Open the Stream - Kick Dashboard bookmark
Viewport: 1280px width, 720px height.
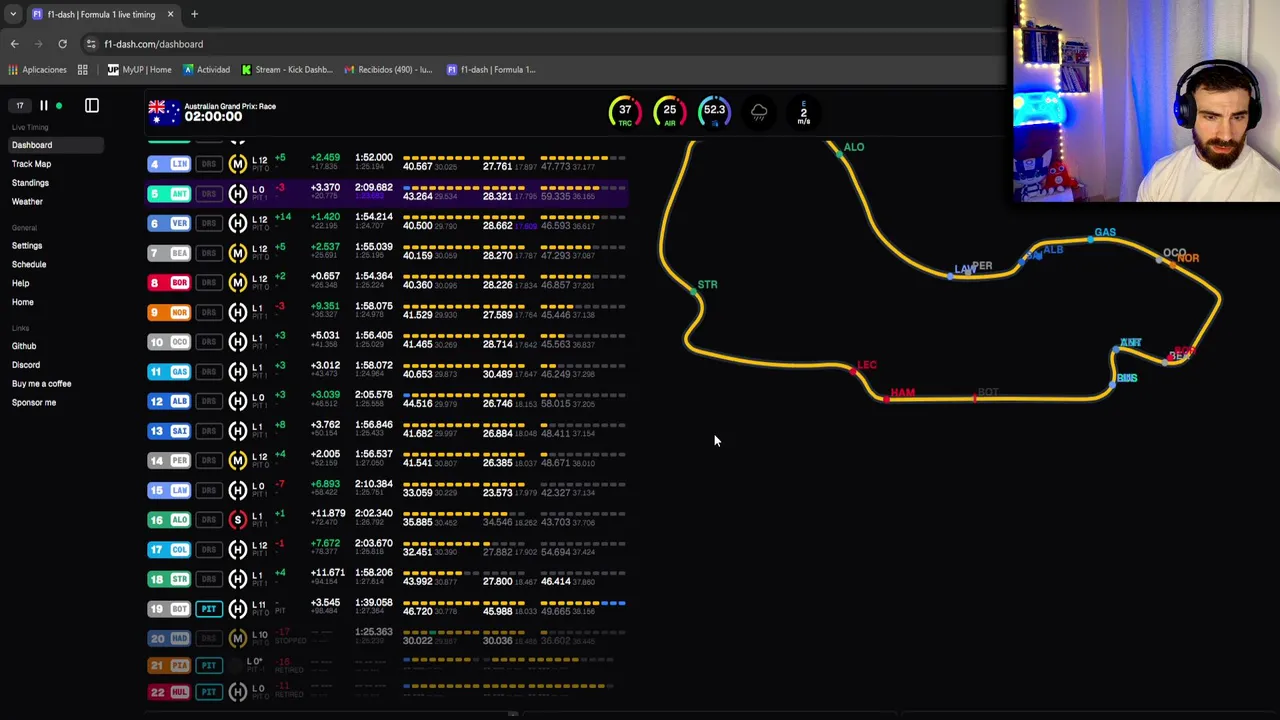[287, 70]
